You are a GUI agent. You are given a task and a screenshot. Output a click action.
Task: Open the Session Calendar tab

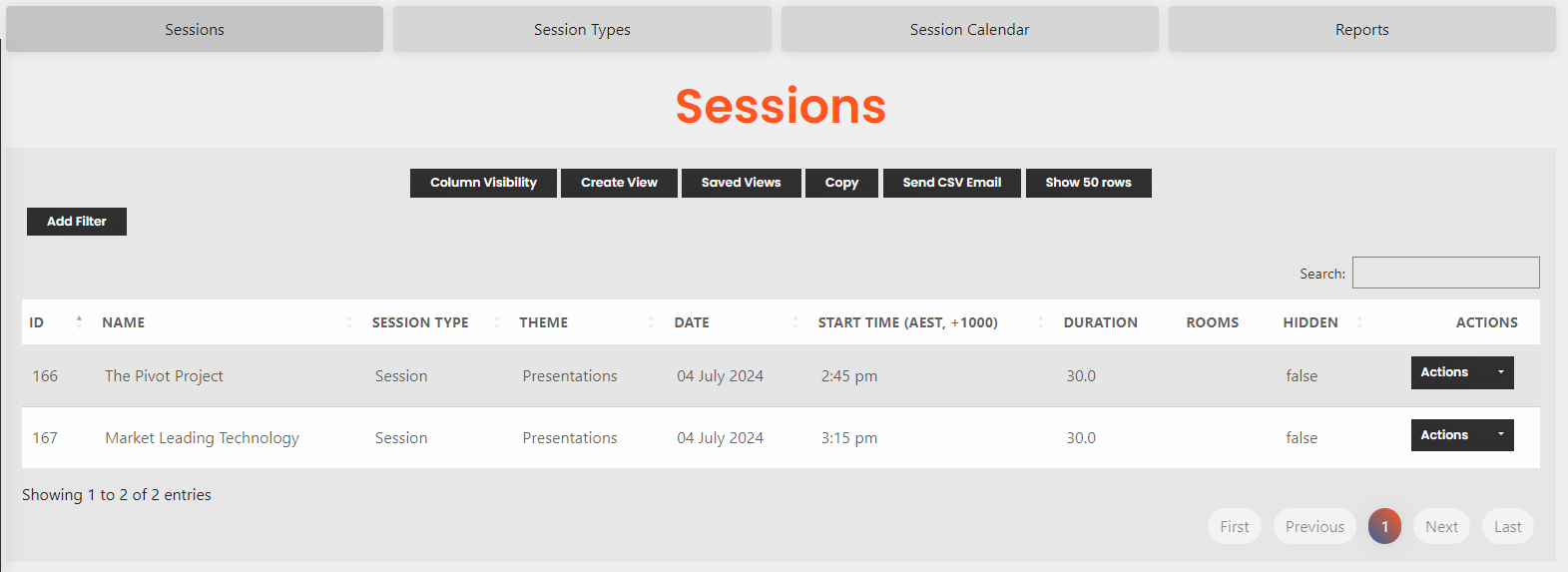coord(969,29)
